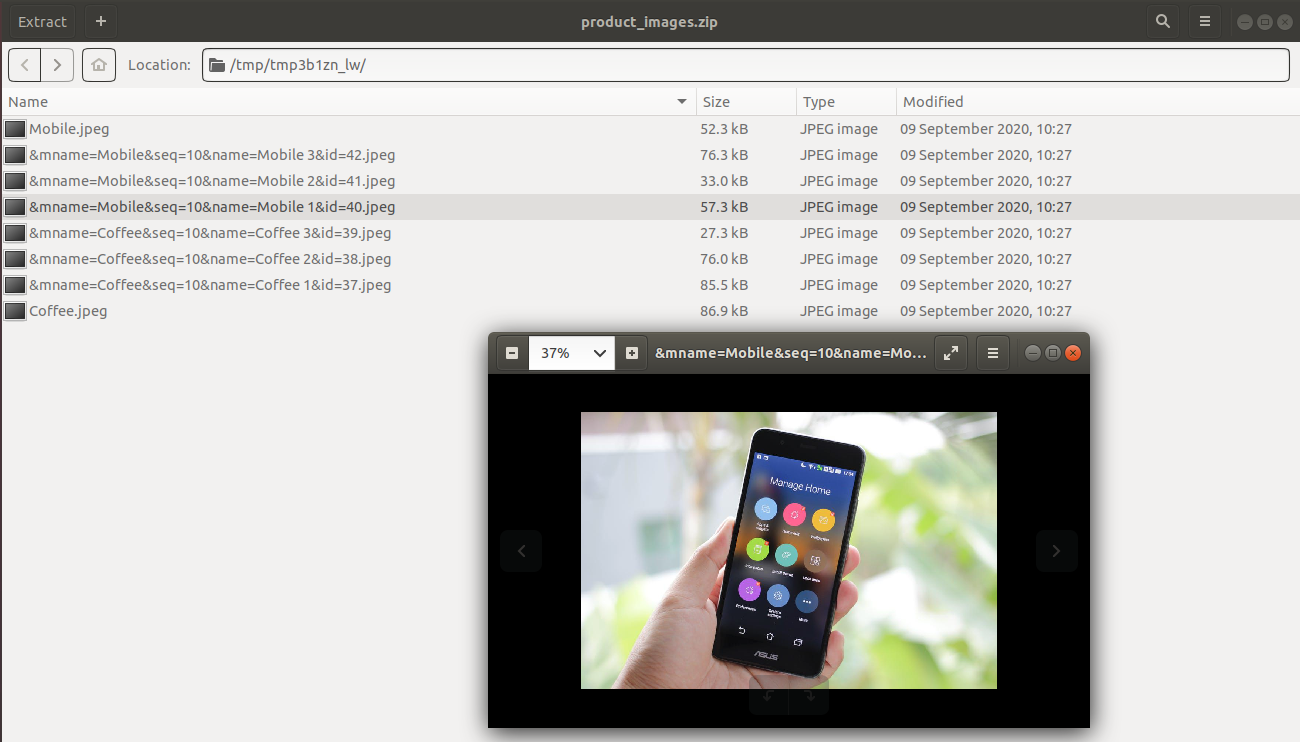This screenshot has width=1300, height=742.
Task: Sort files by the Modified column
Action: pos(1096,102)
